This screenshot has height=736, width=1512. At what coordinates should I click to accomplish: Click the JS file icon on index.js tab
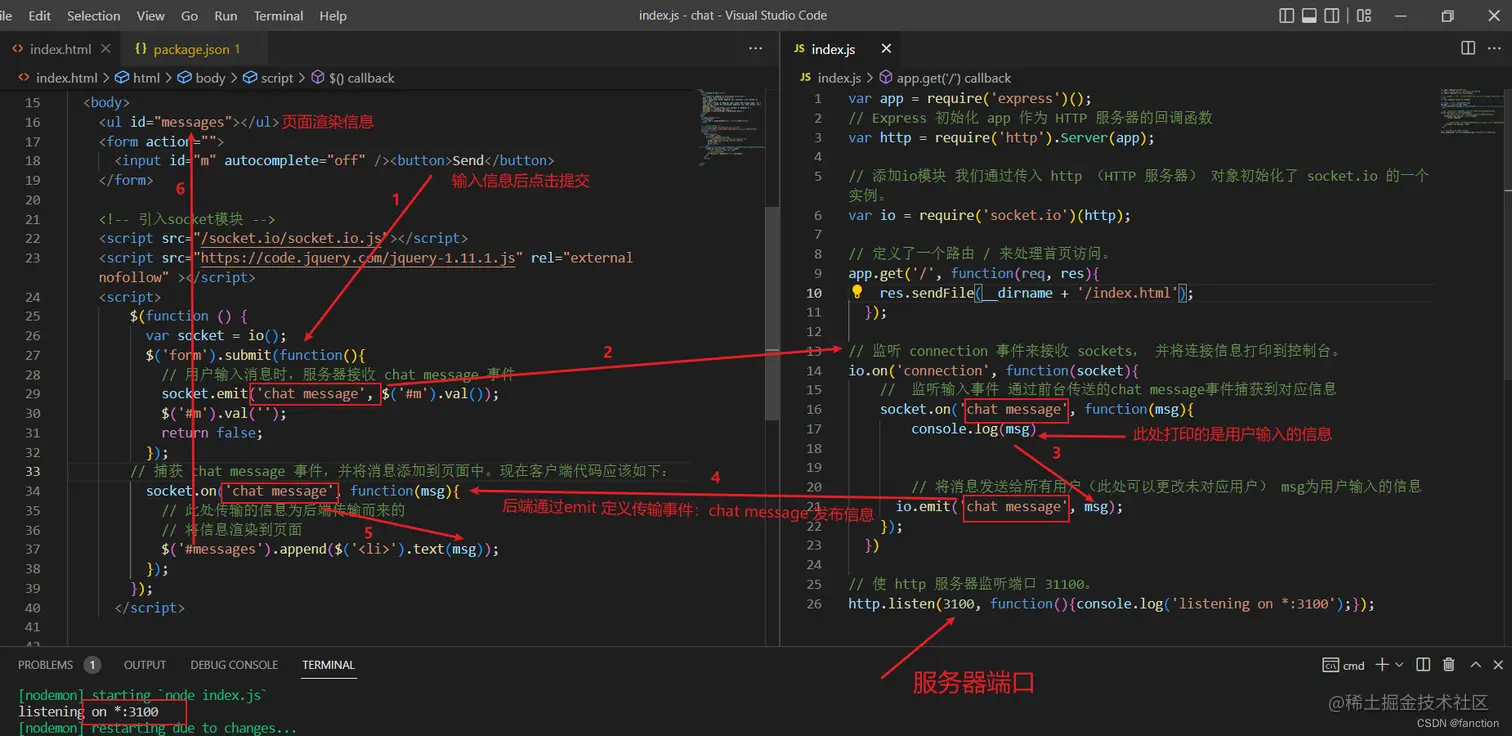coord(799,49)
